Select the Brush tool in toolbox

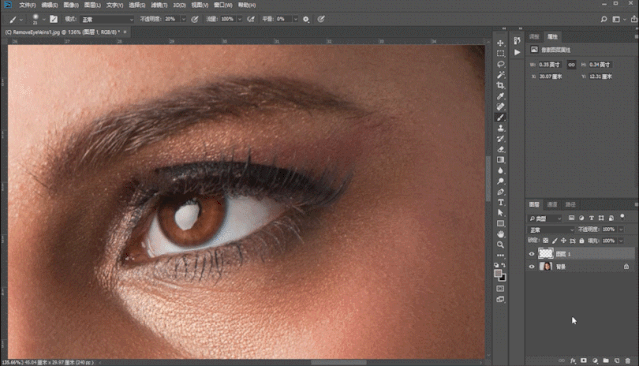point(500,117)
